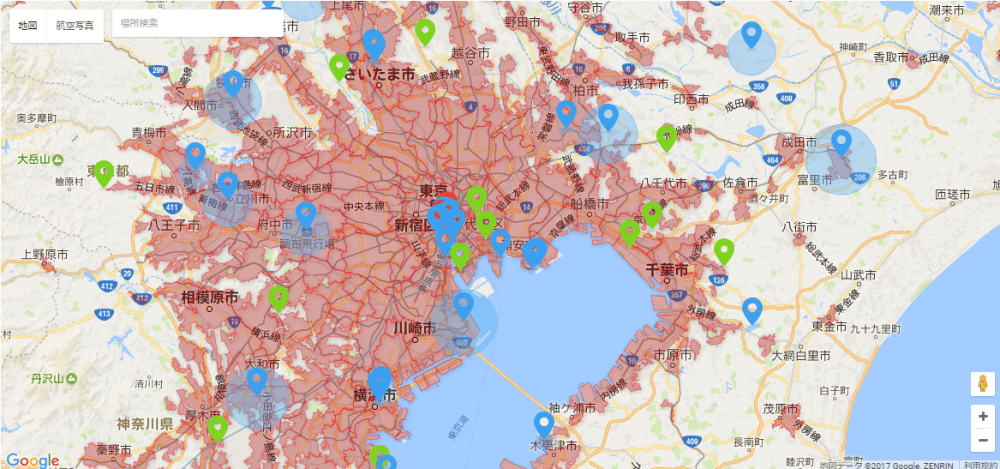Select the Street View pegman icon

click(x=983, y=384)
